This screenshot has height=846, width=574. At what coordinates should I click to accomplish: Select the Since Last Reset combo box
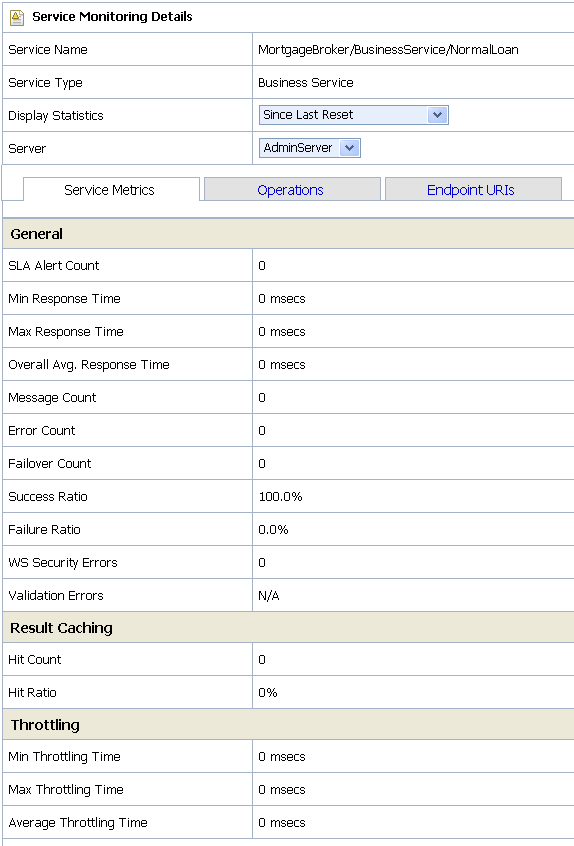tap(353, 115)
